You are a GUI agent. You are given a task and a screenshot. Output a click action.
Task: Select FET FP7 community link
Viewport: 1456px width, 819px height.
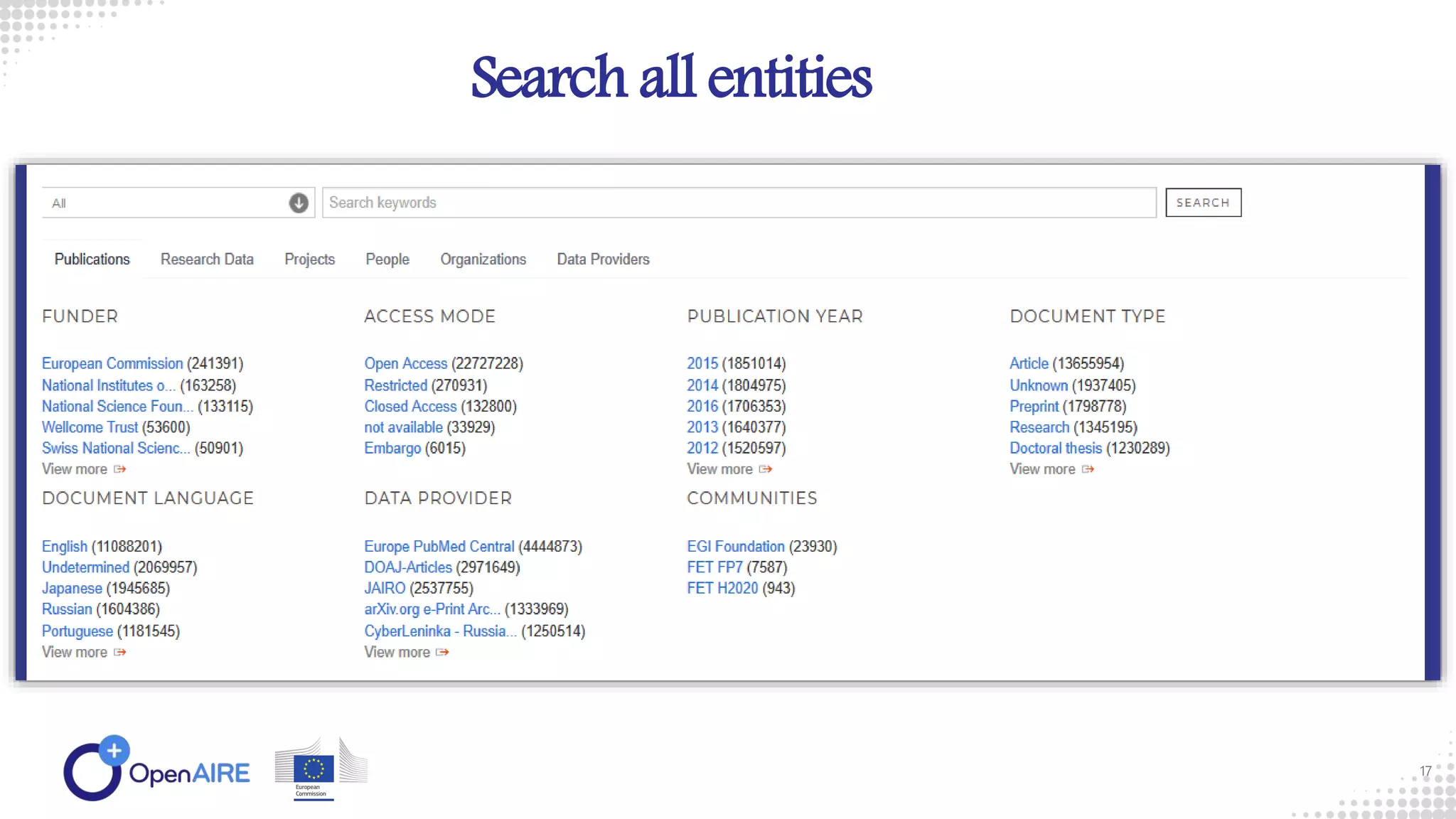(x=714, y=567)
